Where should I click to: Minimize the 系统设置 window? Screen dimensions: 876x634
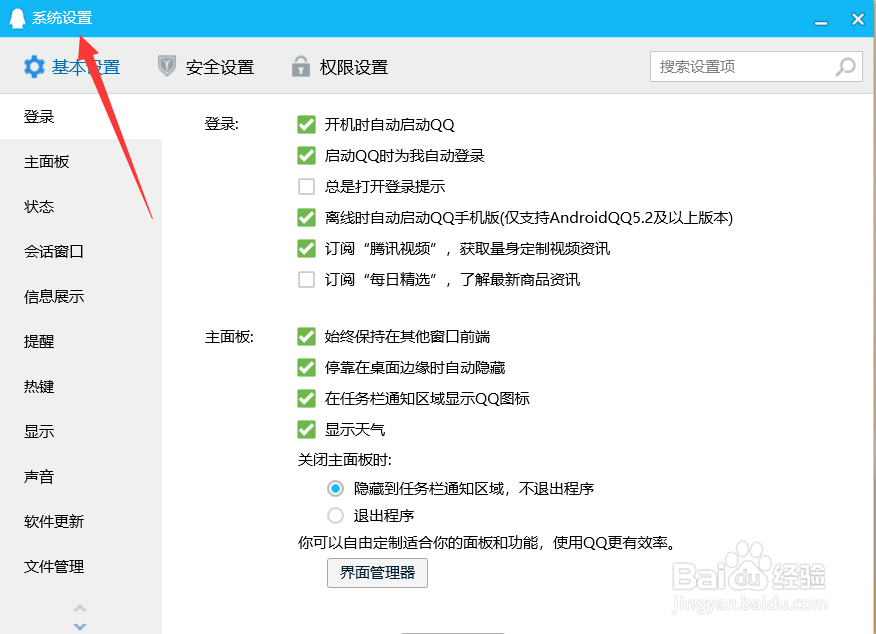[x=821, y=22]
